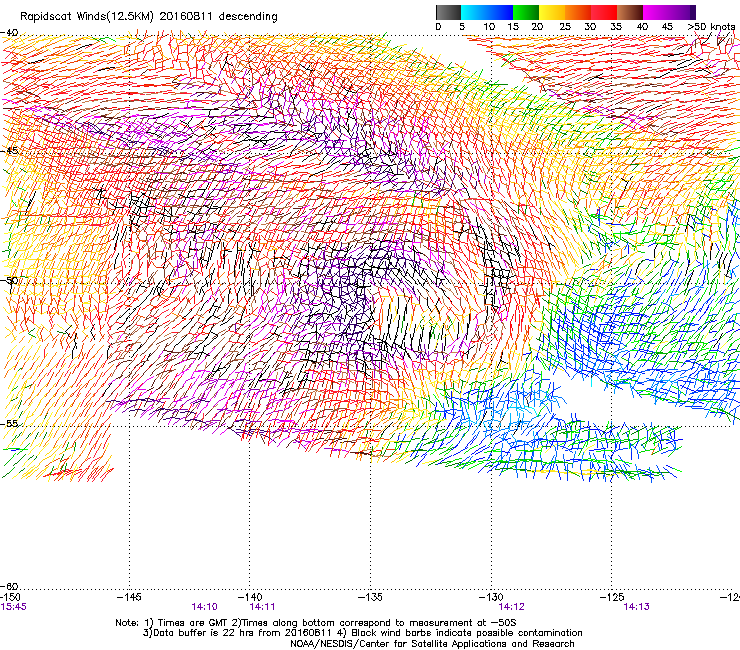Click the -50 latitude axis label
The image size is (740, 650).
(x=9, y=280)
